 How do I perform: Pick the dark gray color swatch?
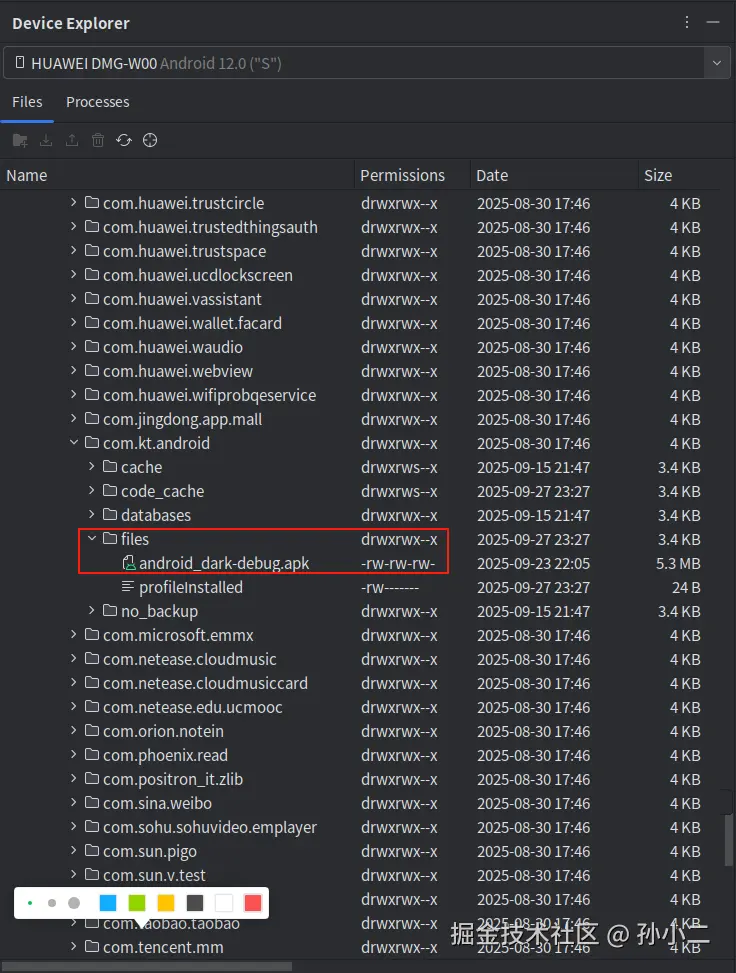click(195, 903)
